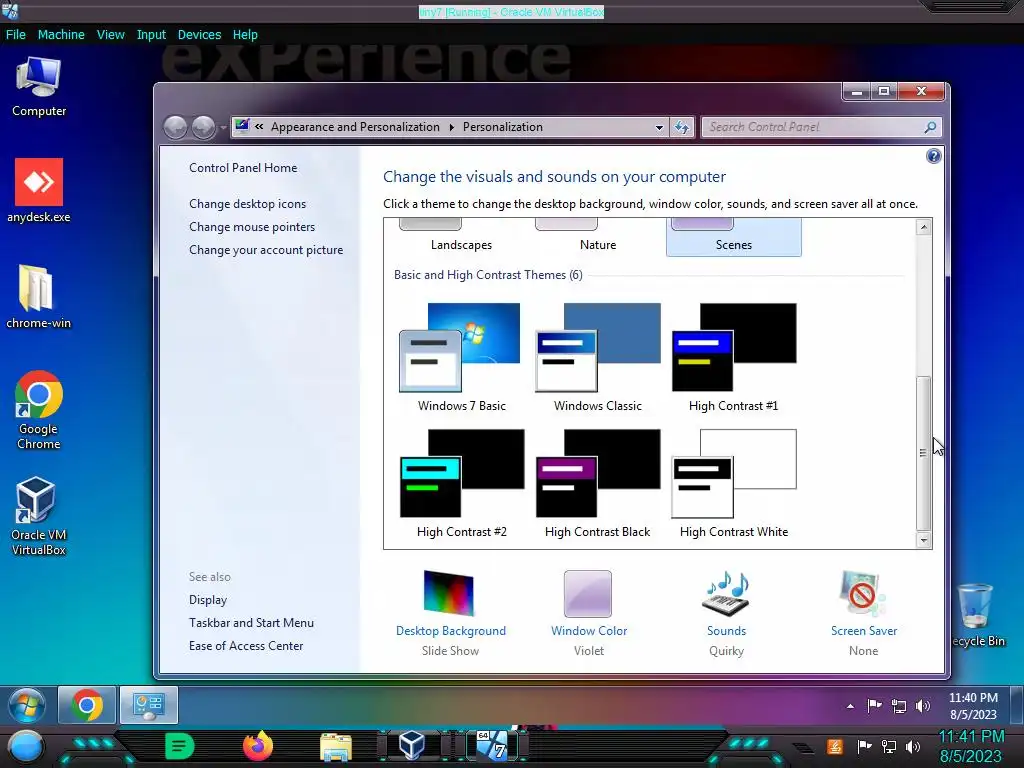Screen dimensions: 1024x768
Task: Click the VirtualBox cube in host taskbar
Action: tap(412, 746)
